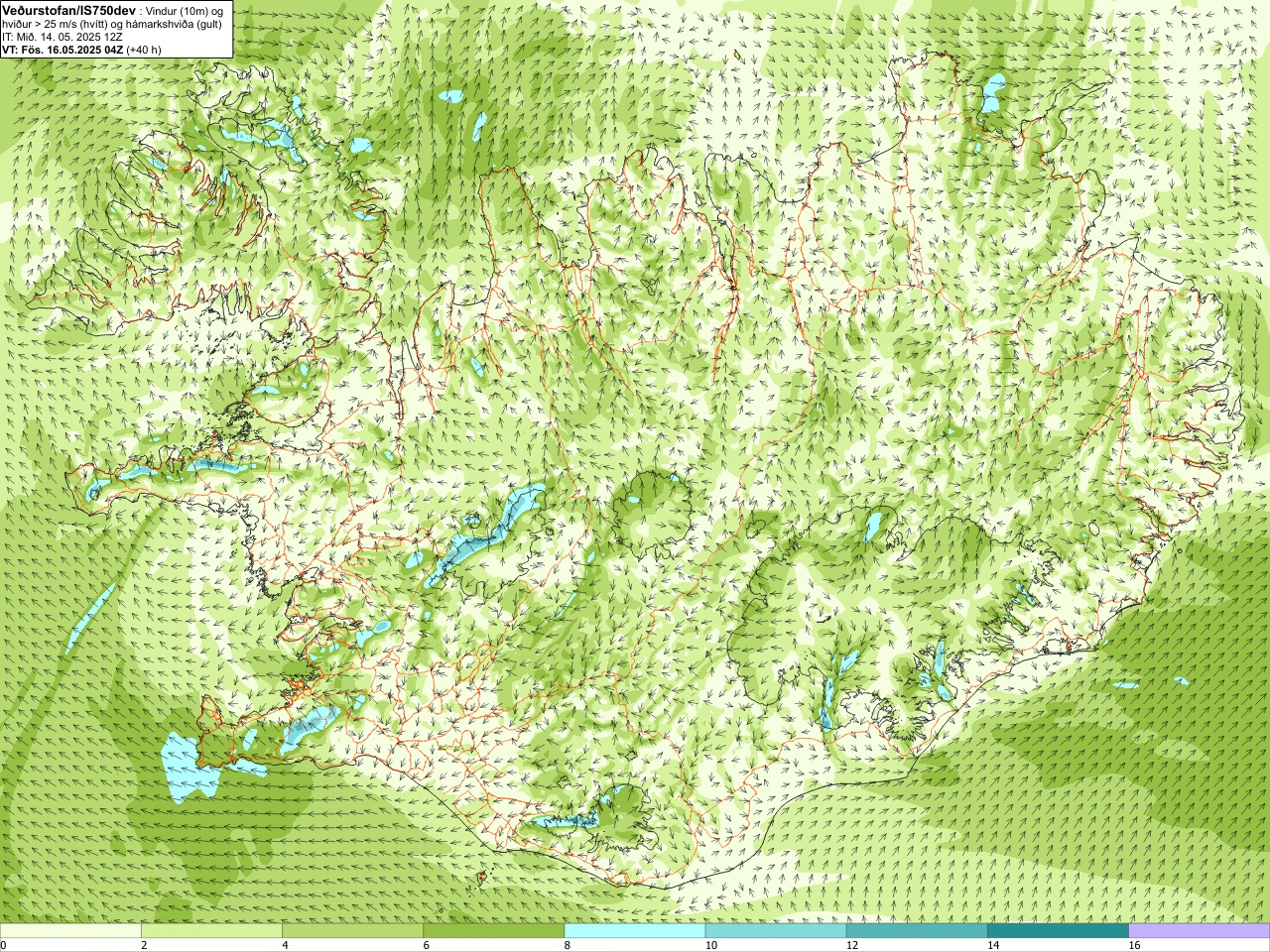Image resolution: width=1270 pixels, height=952 pixels.
Task: Click the legend scale label "6"
Action: 426,945
